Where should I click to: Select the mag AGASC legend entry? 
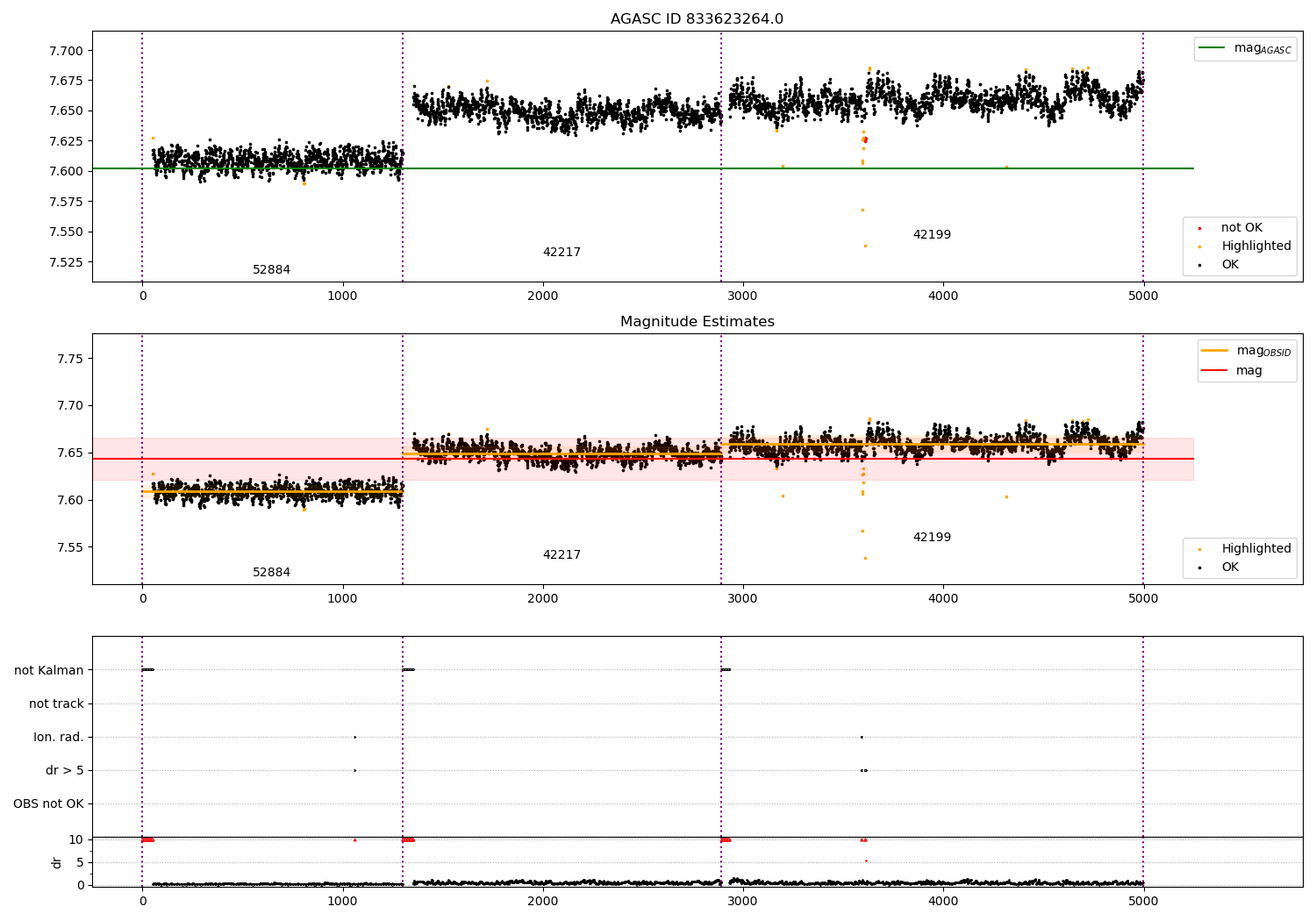pyautogui.click(x=1246, y=48)
